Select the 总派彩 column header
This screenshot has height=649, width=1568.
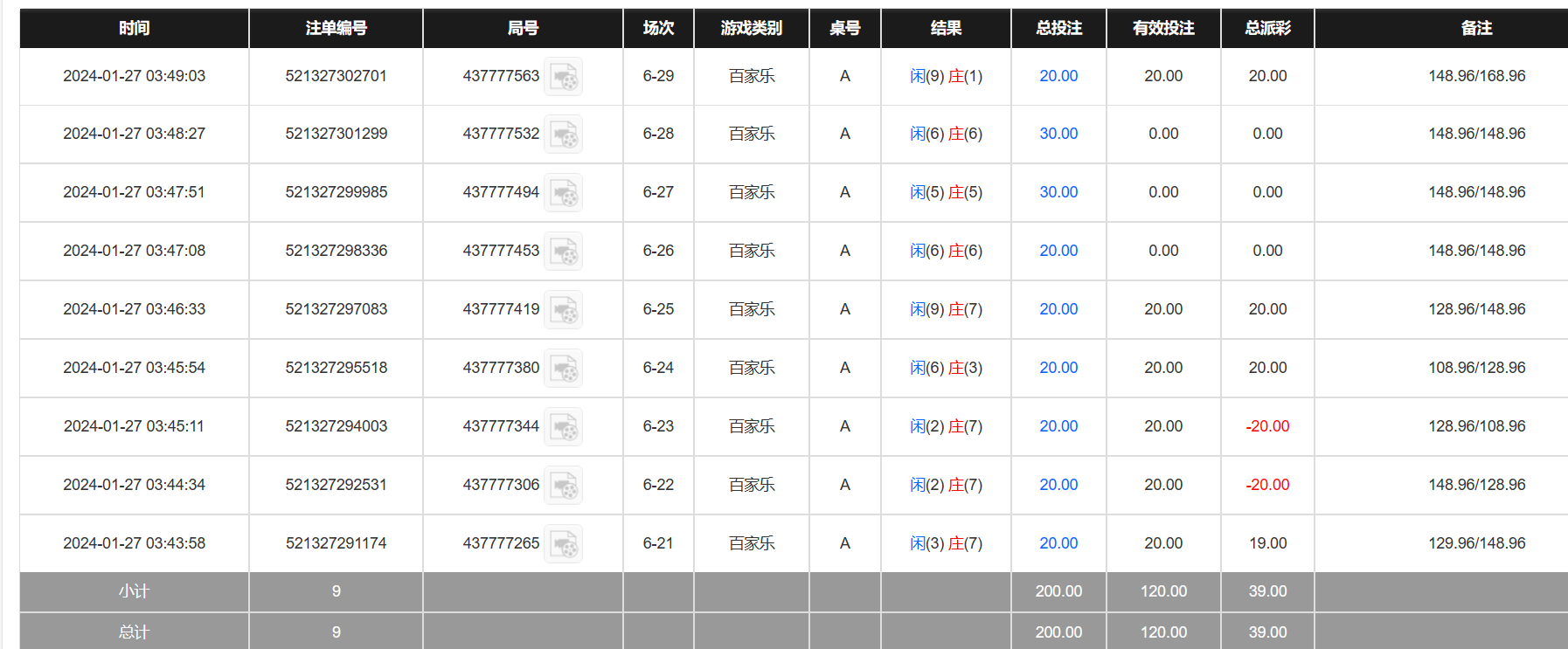pos(1267,28)
